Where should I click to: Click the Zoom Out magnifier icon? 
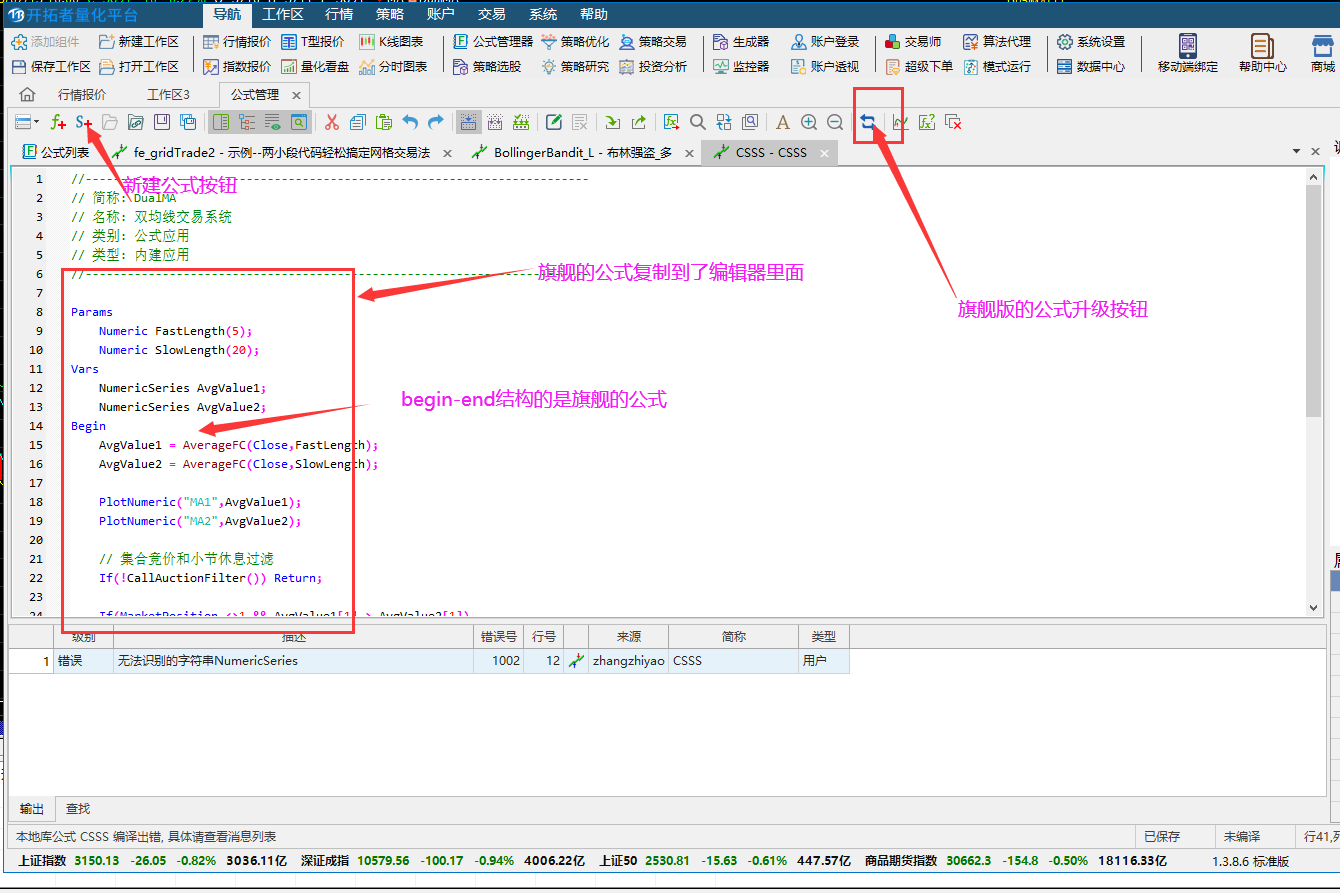[x=835, y=122]
